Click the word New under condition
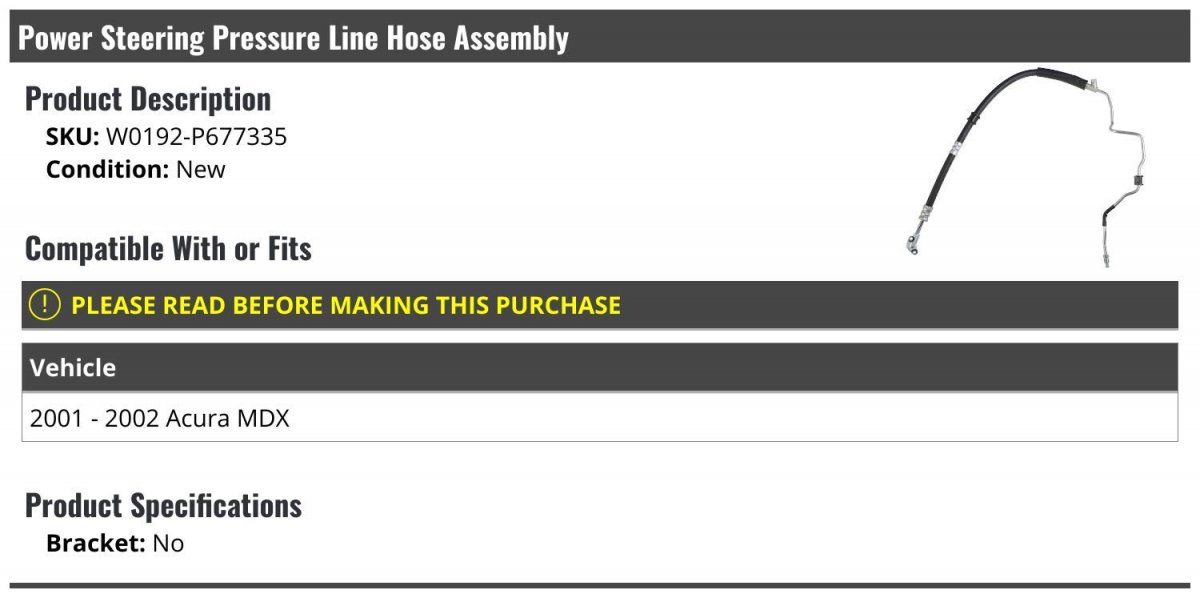This screenshot has height=598, width=1200. click(201, 169)
